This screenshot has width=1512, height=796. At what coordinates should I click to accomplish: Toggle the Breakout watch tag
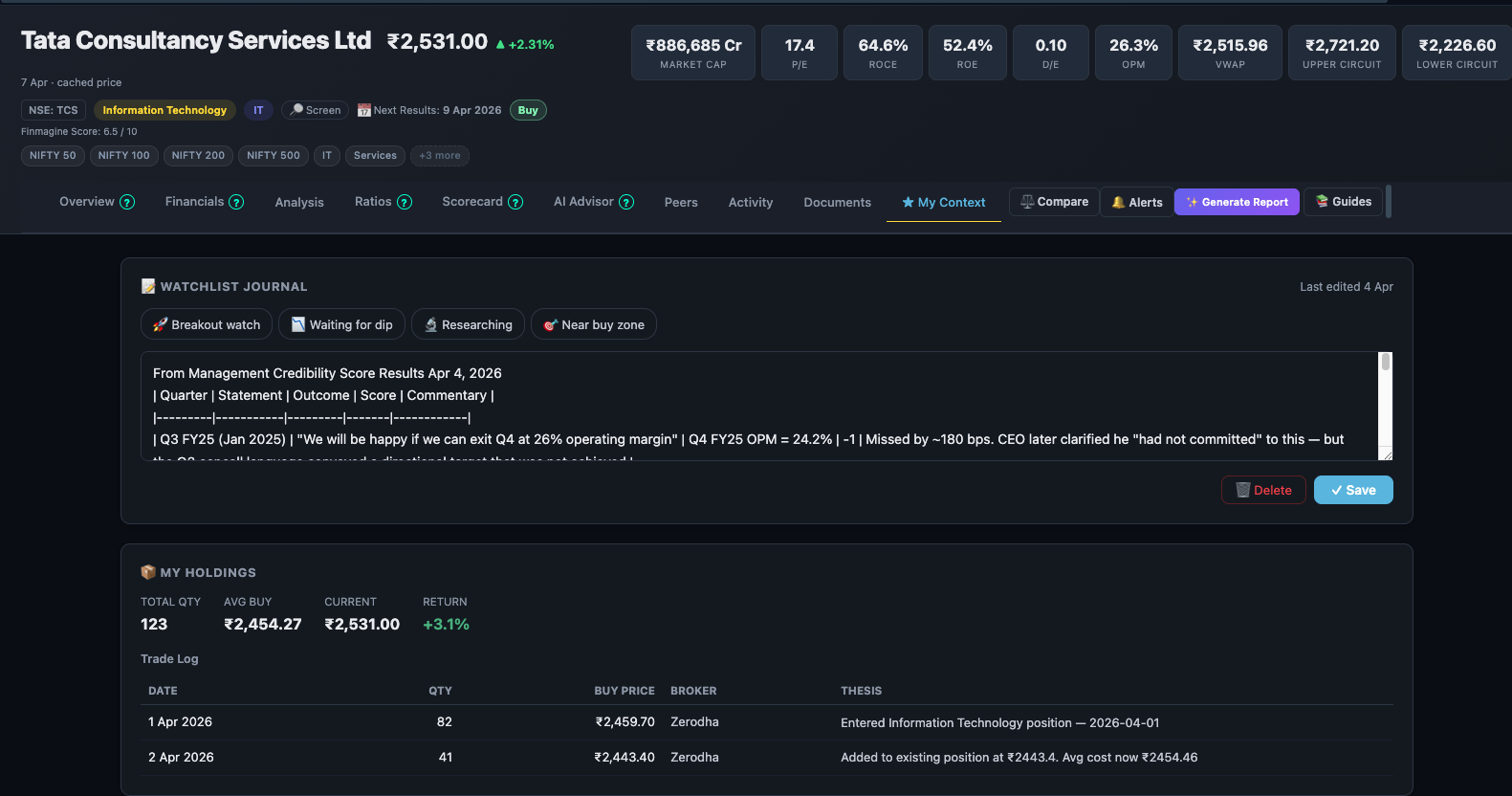click(x=207, y=324)
